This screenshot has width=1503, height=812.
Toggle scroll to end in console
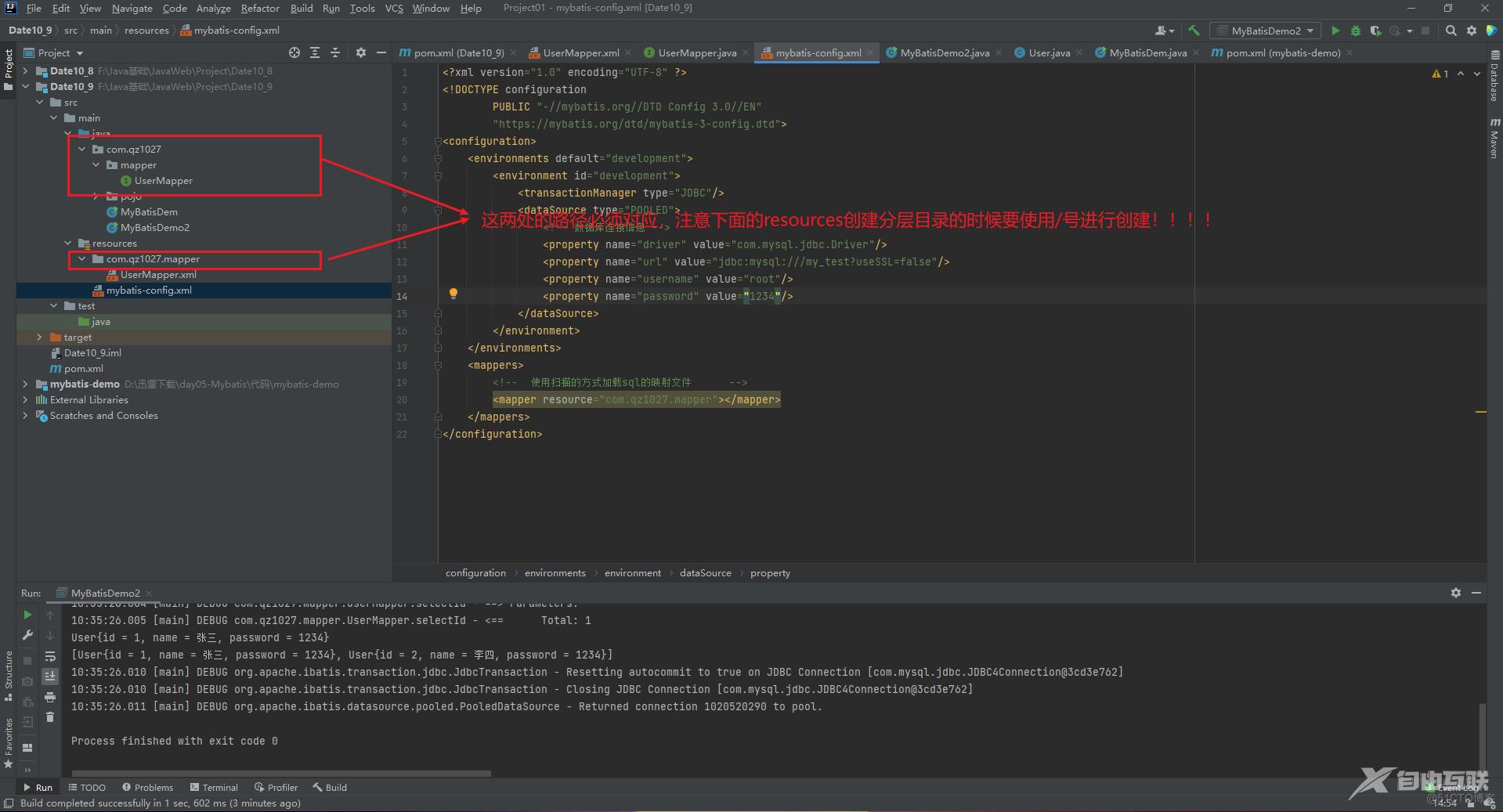pos(50,676)
